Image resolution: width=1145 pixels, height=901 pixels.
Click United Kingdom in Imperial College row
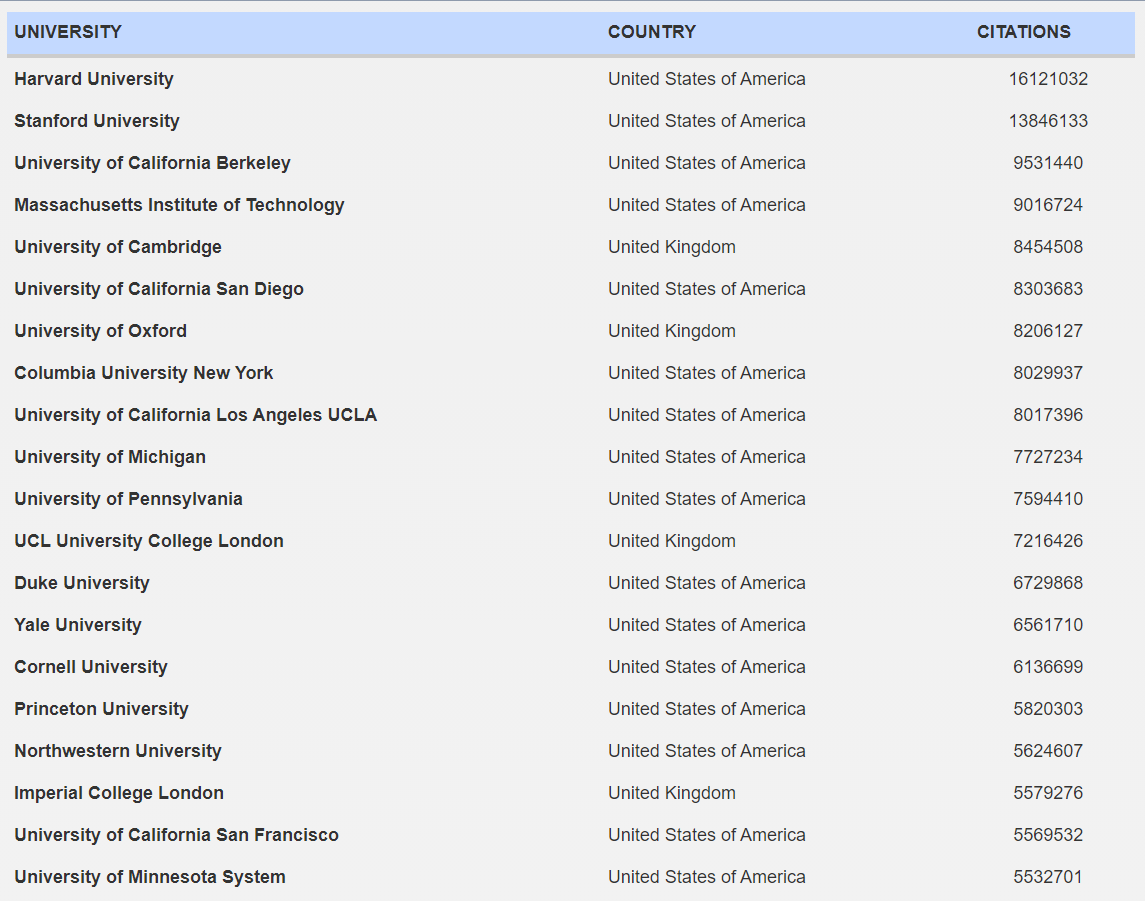coord(672,793)
